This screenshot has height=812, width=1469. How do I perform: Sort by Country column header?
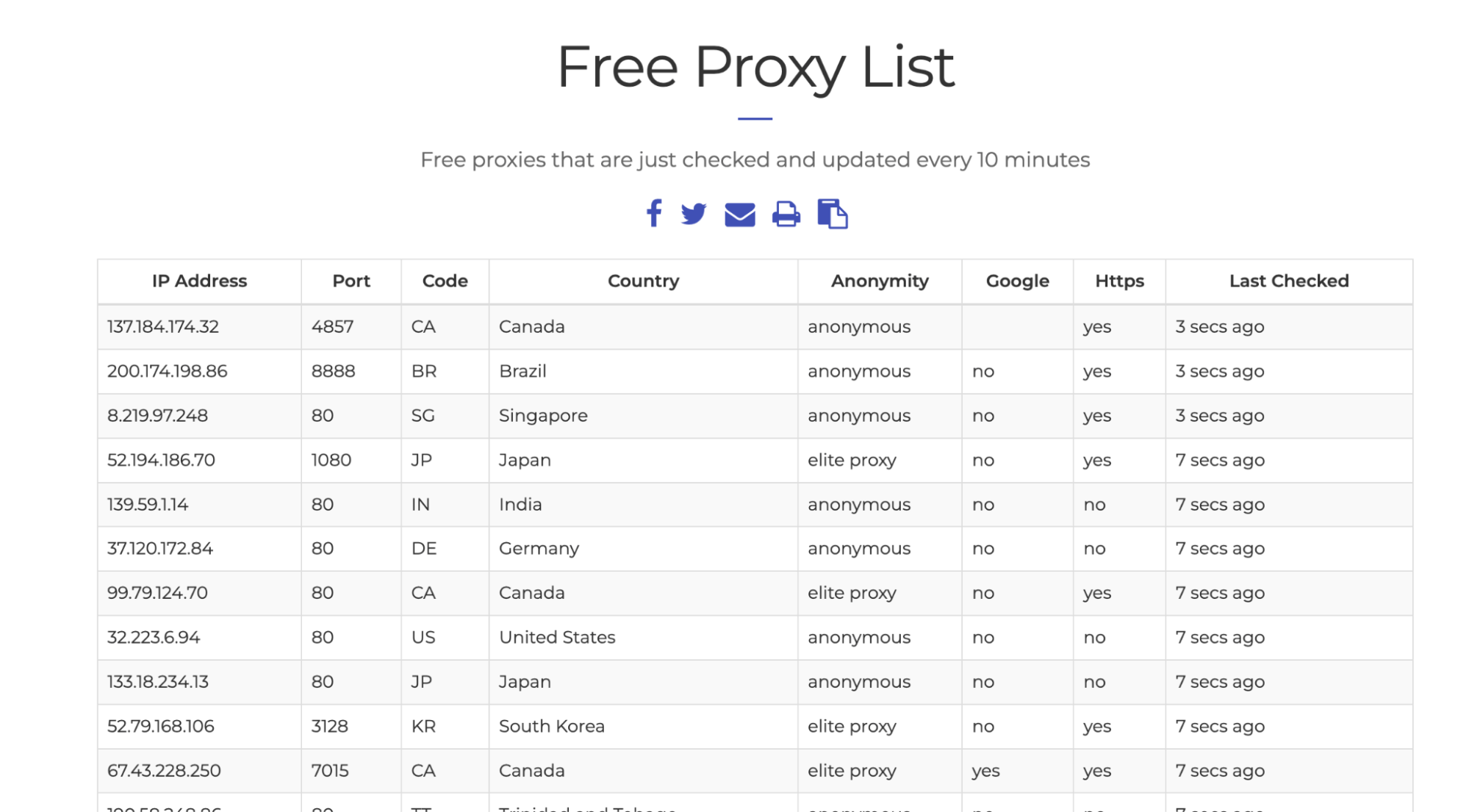tap(643, 281)
